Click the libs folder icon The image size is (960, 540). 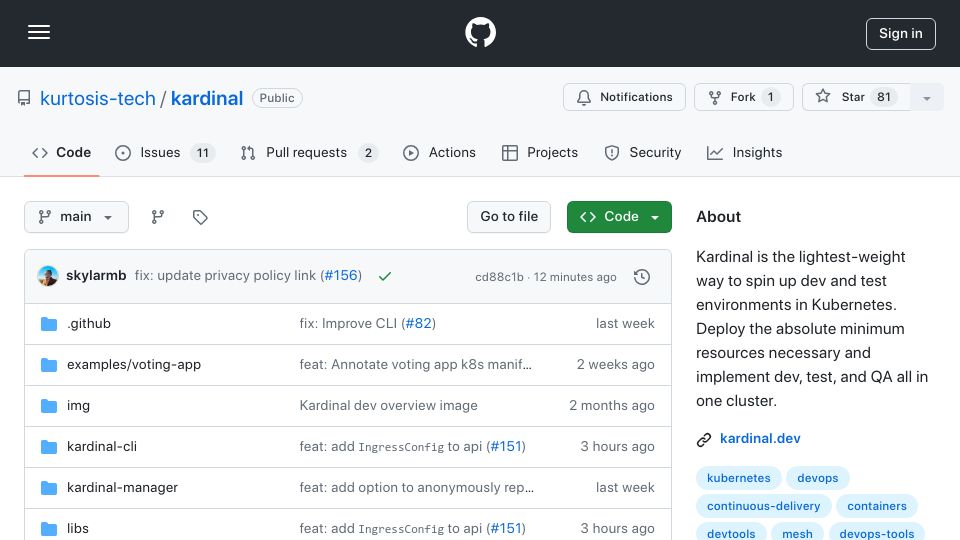tap(49, 529)
